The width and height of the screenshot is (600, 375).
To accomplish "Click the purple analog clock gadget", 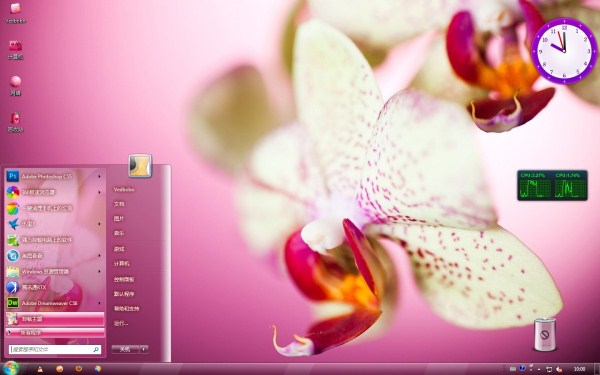I will (x=564, y=51).
